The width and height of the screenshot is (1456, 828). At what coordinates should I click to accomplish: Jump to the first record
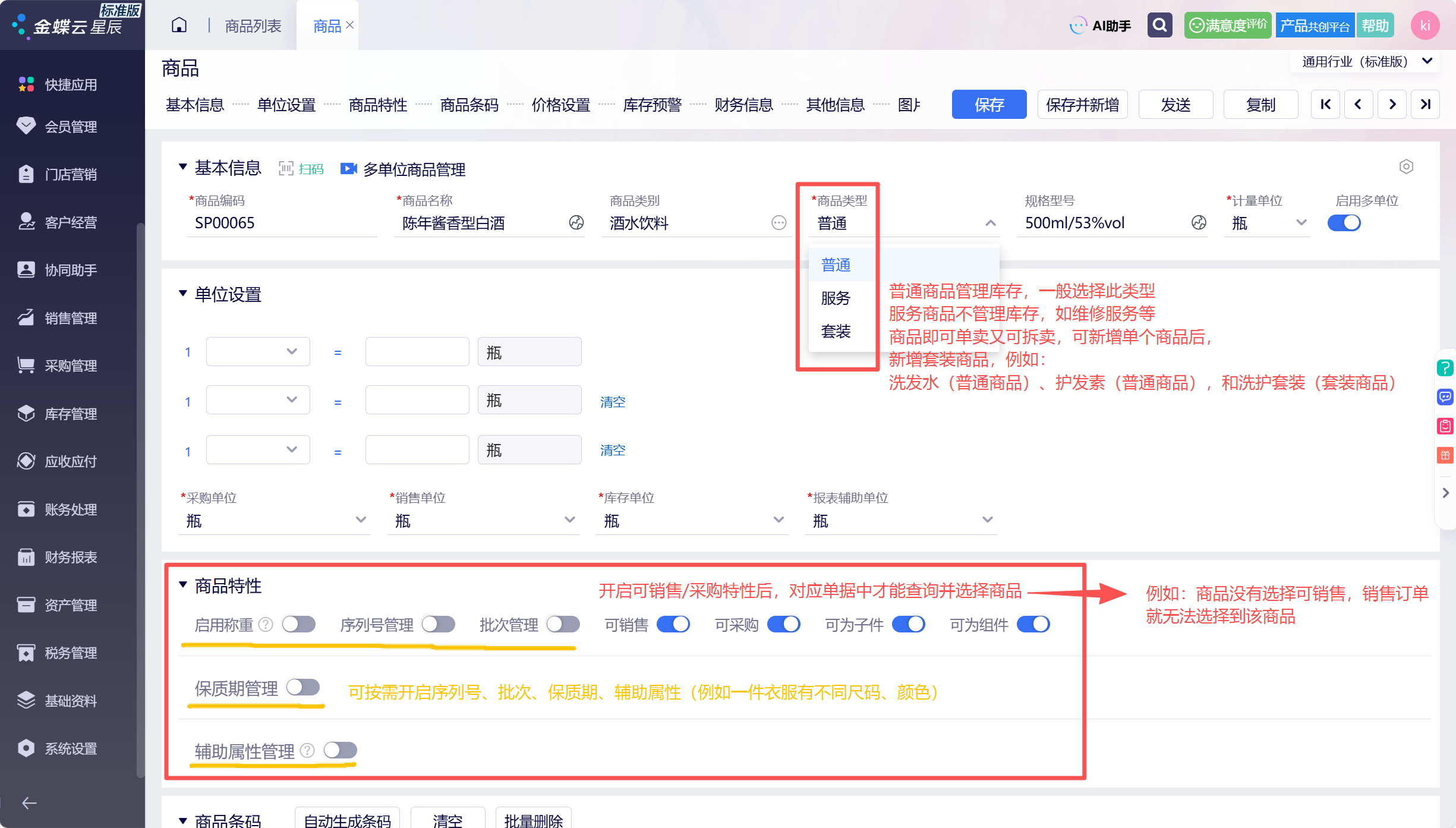click(x=1325, y=105)
